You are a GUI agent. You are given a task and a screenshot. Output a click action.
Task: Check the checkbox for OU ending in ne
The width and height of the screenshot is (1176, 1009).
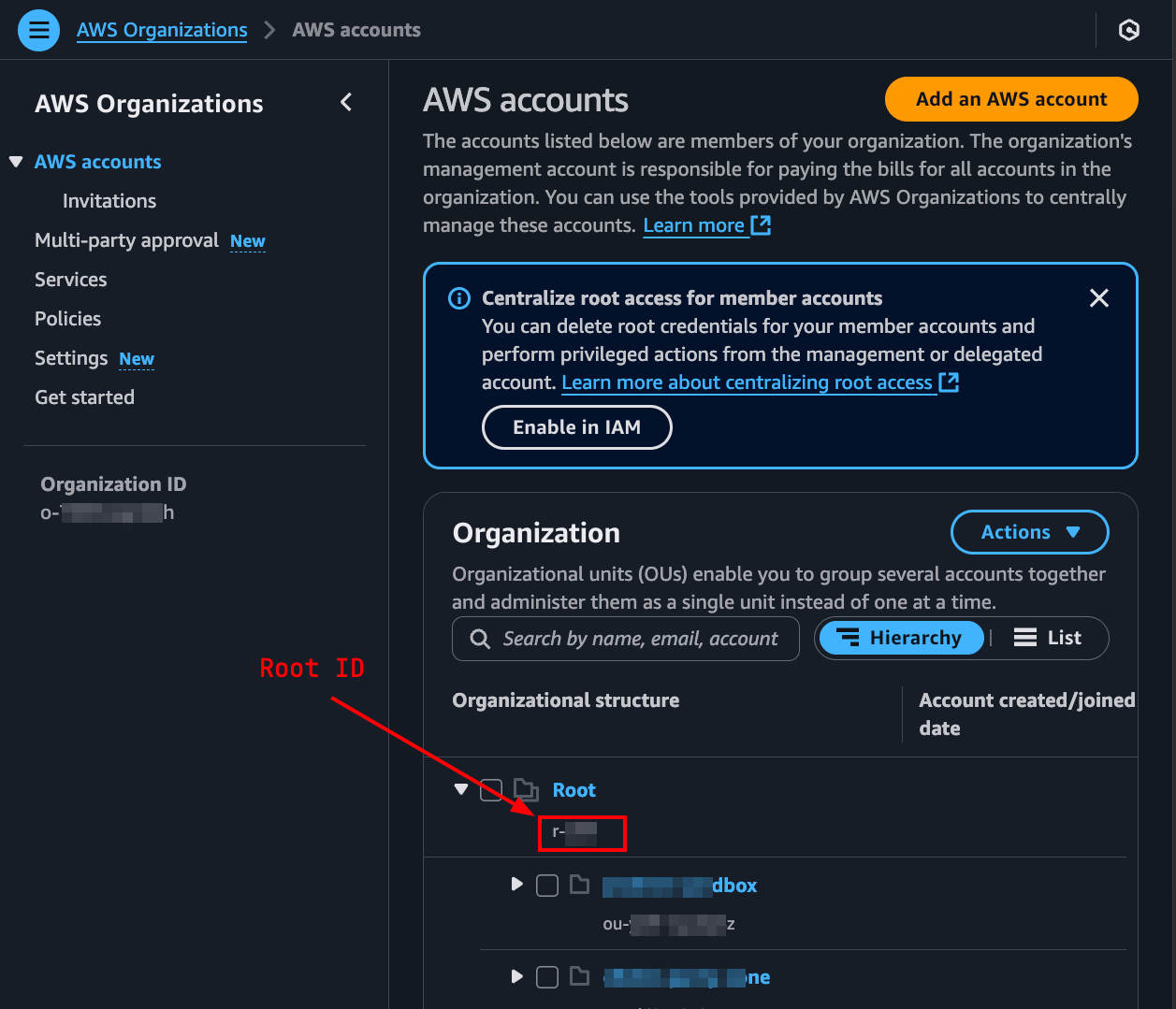547,977
